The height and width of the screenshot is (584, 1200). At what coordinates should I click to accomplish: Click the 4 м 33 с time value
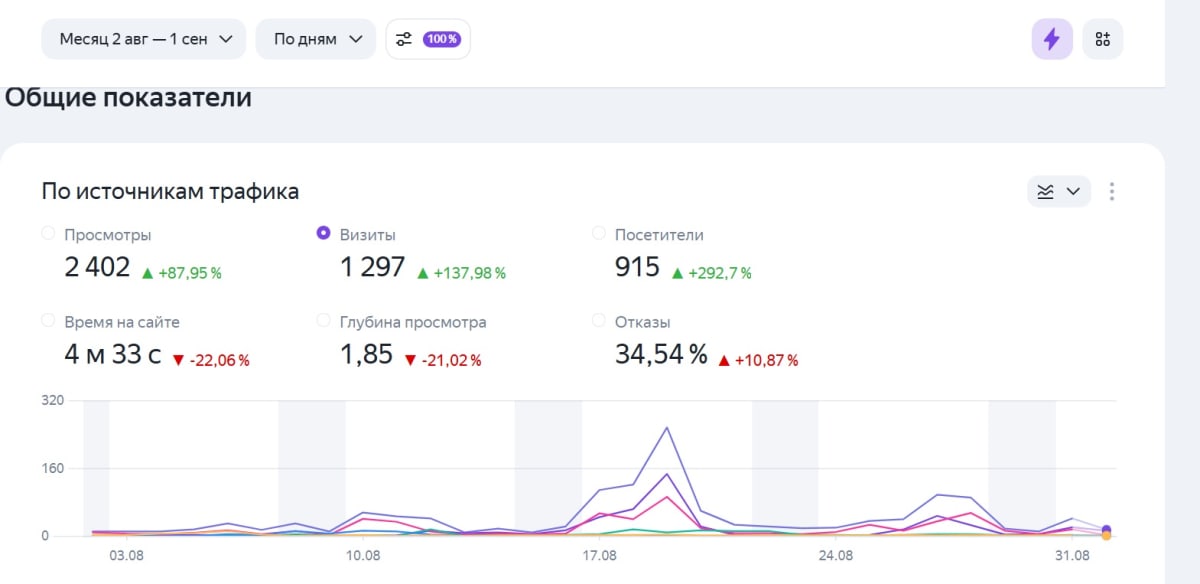[x=113, y=354]
